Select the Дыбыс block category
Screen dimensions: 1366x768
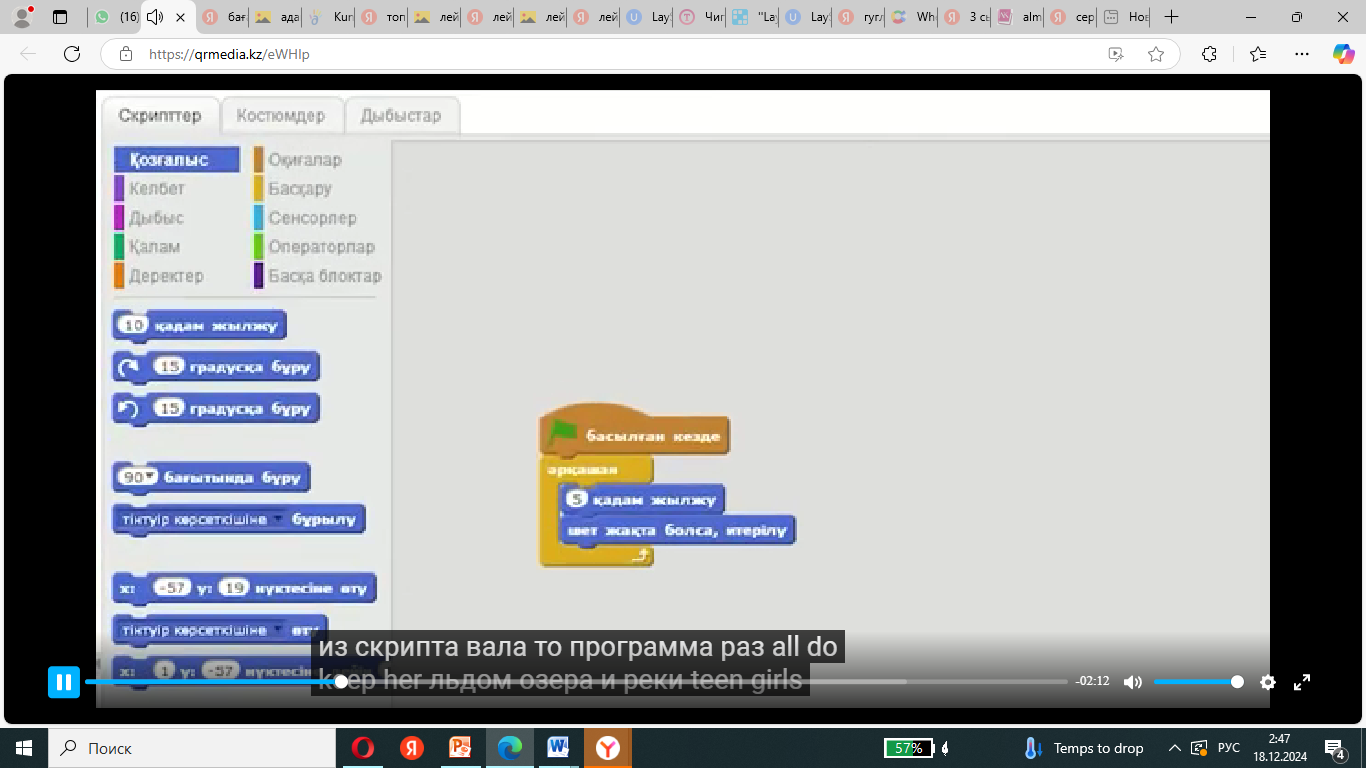pyautogui.click(x=150, y=218)
